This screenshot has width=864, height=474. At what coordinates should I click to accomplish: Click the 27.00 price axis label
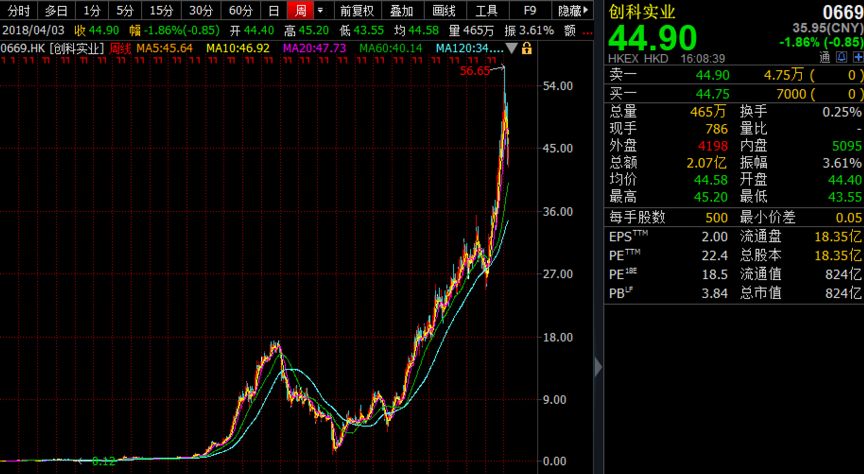click(558, 274)
